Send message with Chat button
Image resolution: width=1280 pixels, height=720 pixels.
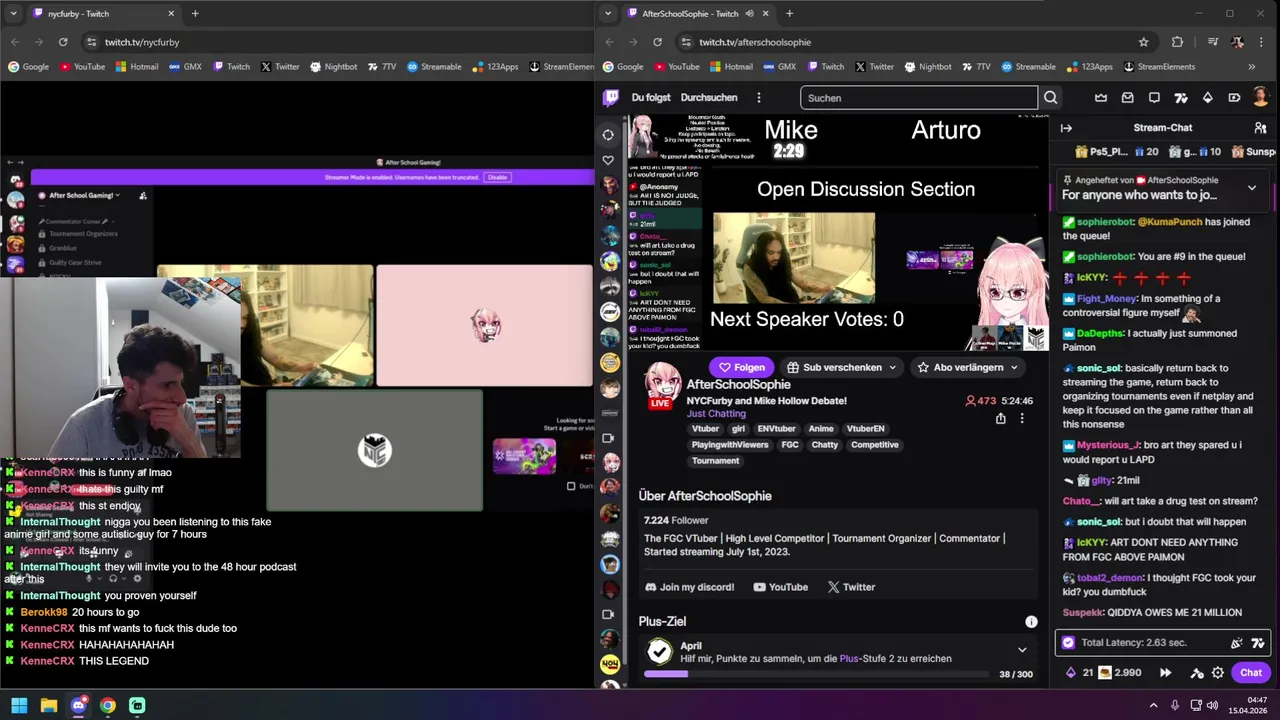[x=1251, y=673]
